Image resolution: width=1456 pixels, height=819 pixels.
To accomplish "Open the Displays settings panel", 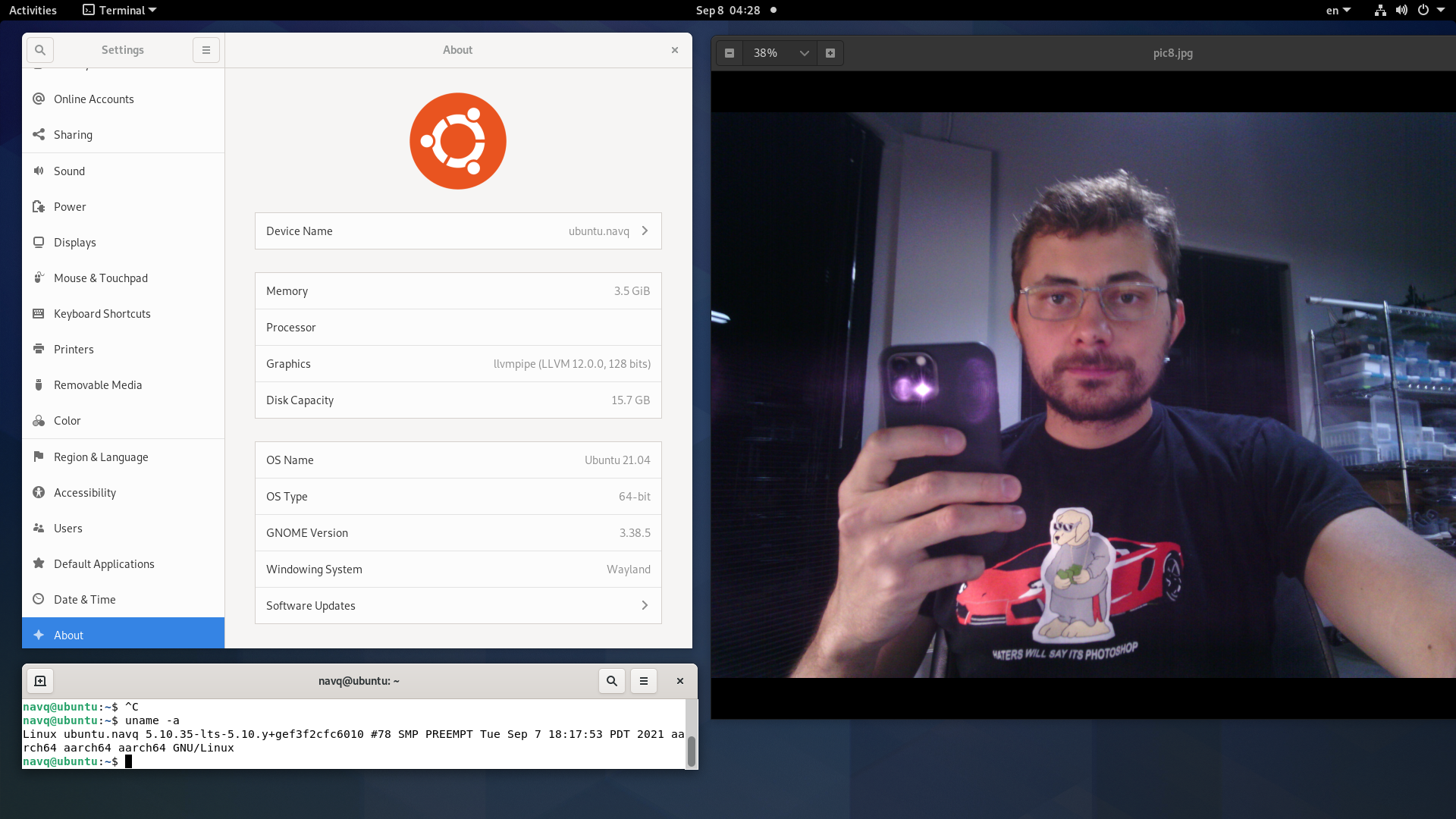I will coord(74,242).
